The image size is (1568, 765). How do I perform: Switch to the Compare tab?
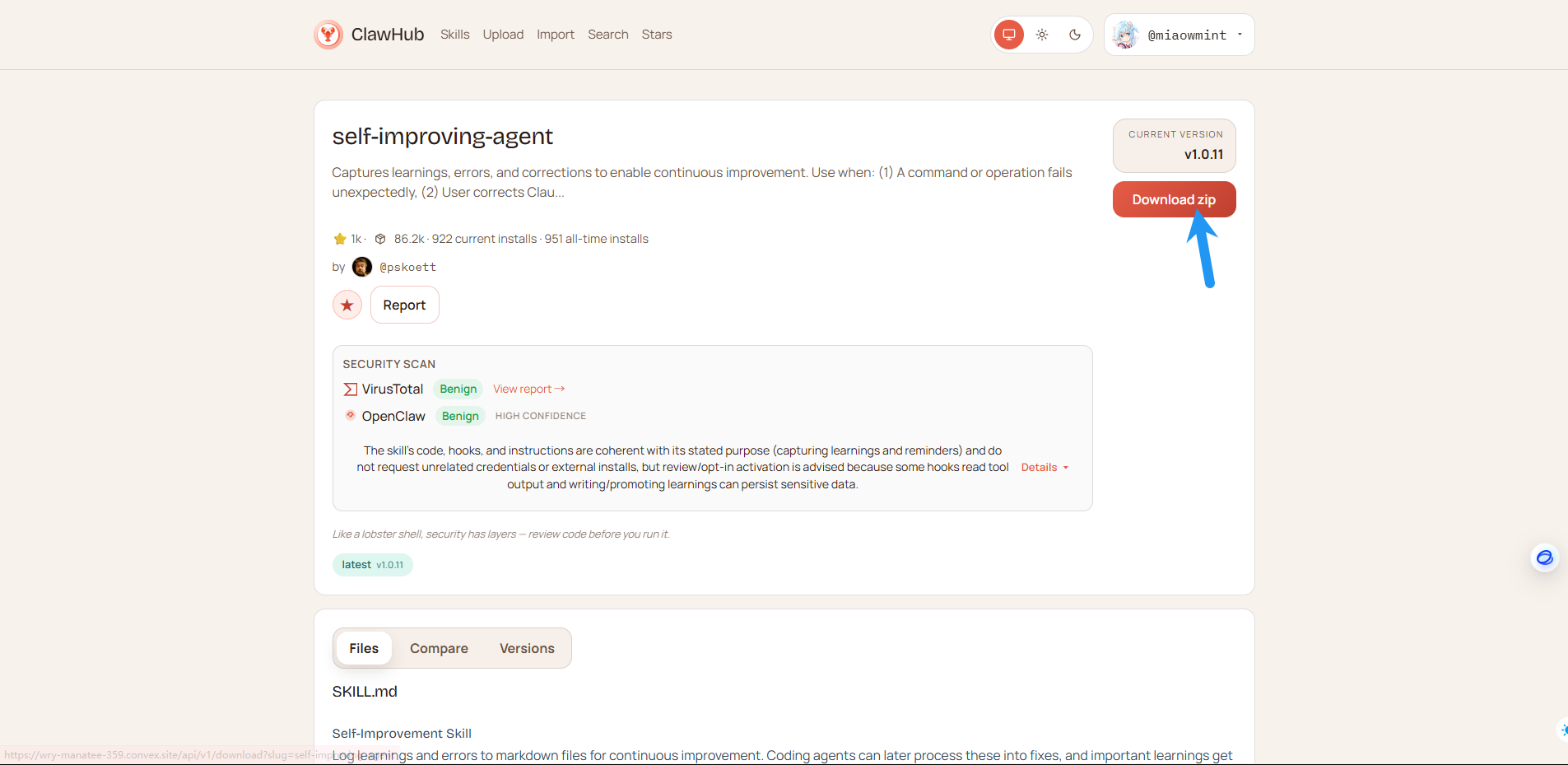coord(439,648)
